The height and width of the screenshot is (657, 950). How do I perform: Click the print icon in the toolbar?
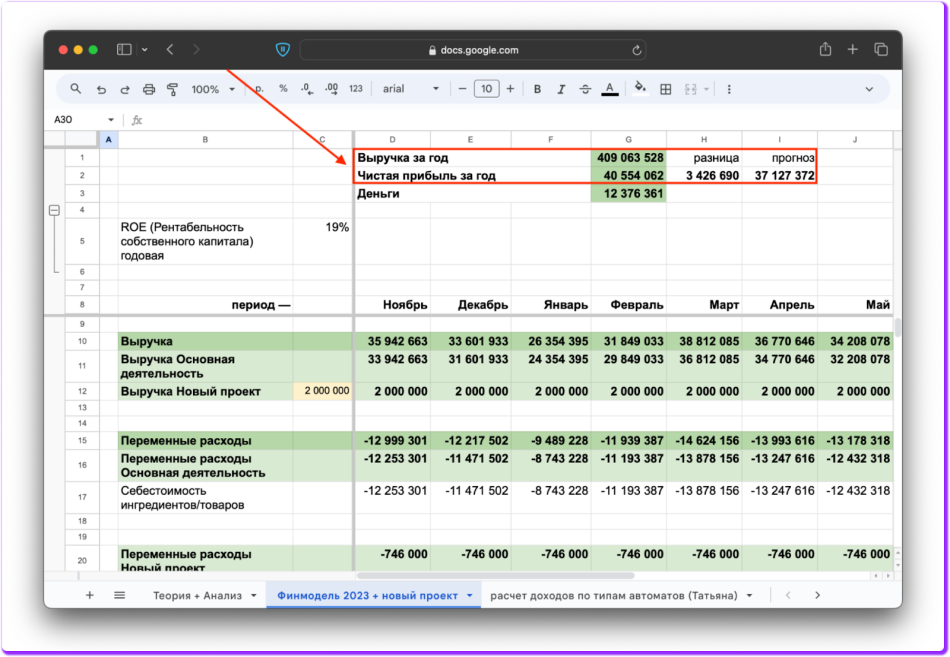[x=149, y=89]
